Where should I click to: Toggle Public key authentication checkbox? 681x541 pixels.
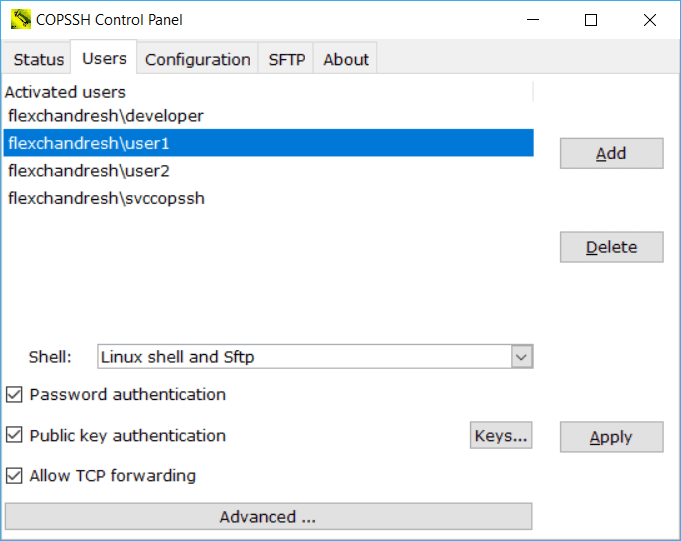(x=14, y=435)
